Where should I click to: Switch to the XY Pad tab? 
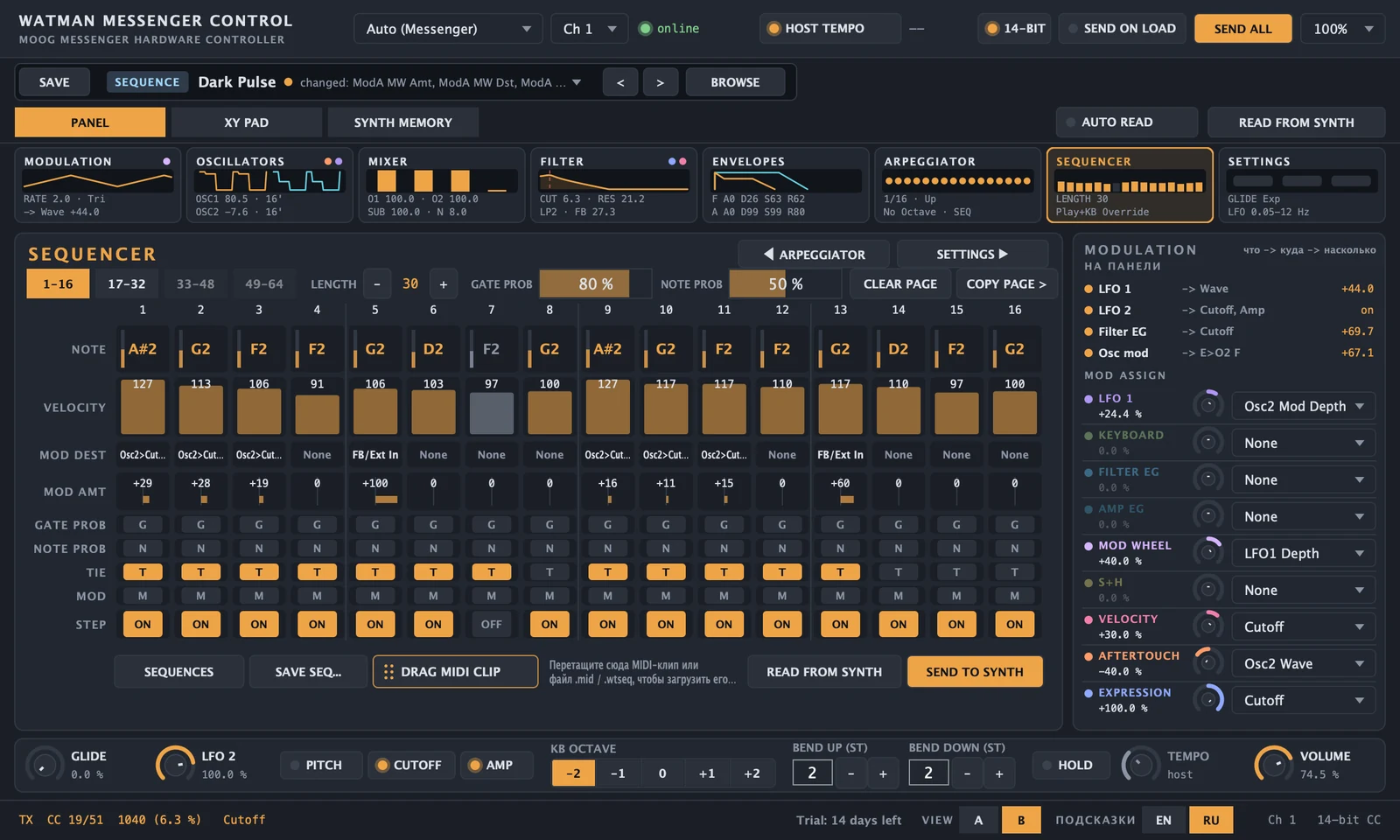(x=247, y=122)
